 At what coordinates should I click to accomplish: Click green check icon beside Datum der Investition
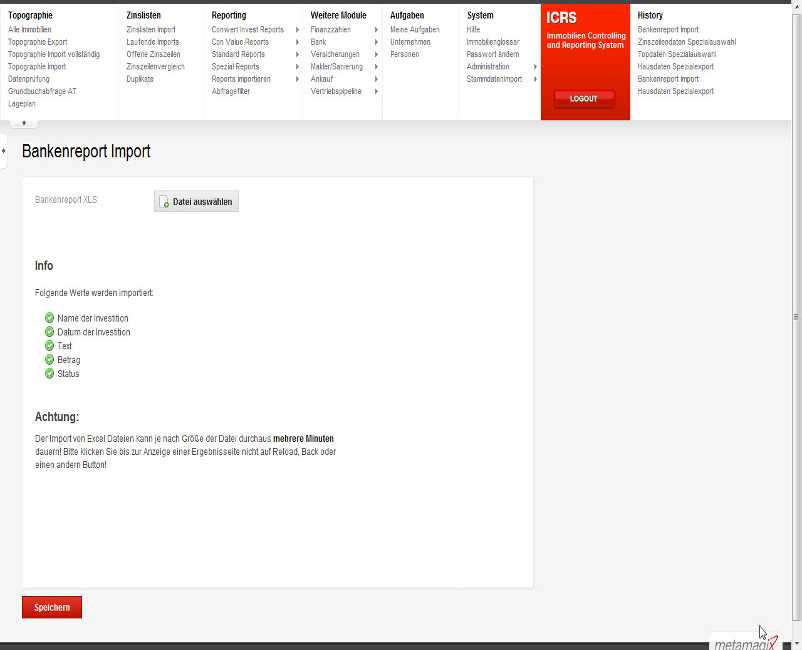point(50,331)
